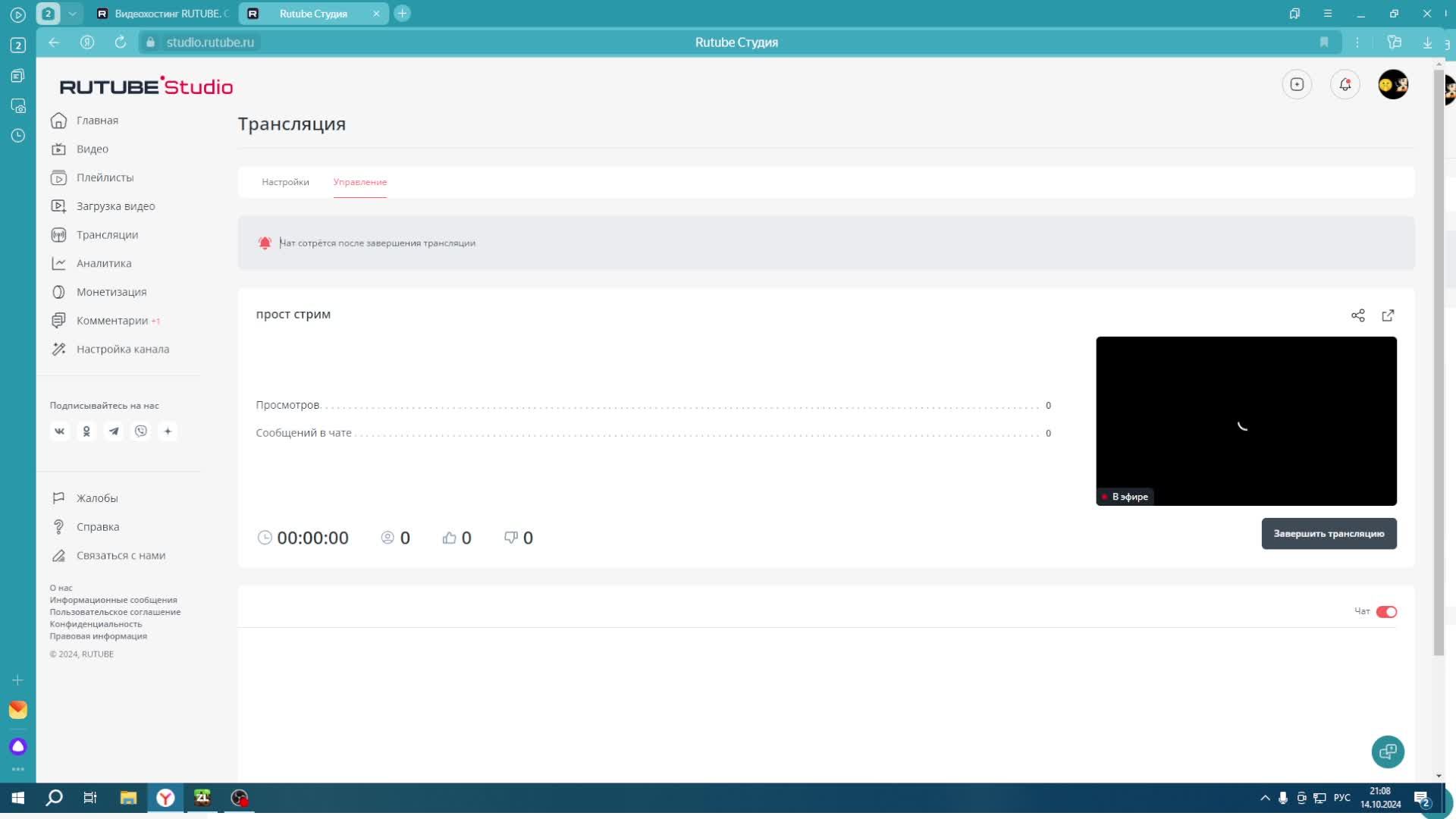Open the support chat bubble button
This screenshot has height=819, width=1456.
coord(1388,752)
